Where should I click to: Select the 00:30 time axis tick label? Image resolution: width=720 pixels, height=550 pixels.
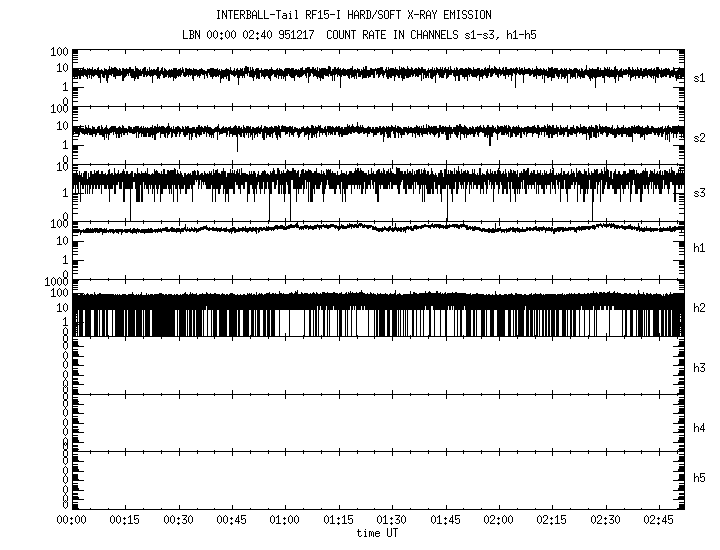(178, 521)
